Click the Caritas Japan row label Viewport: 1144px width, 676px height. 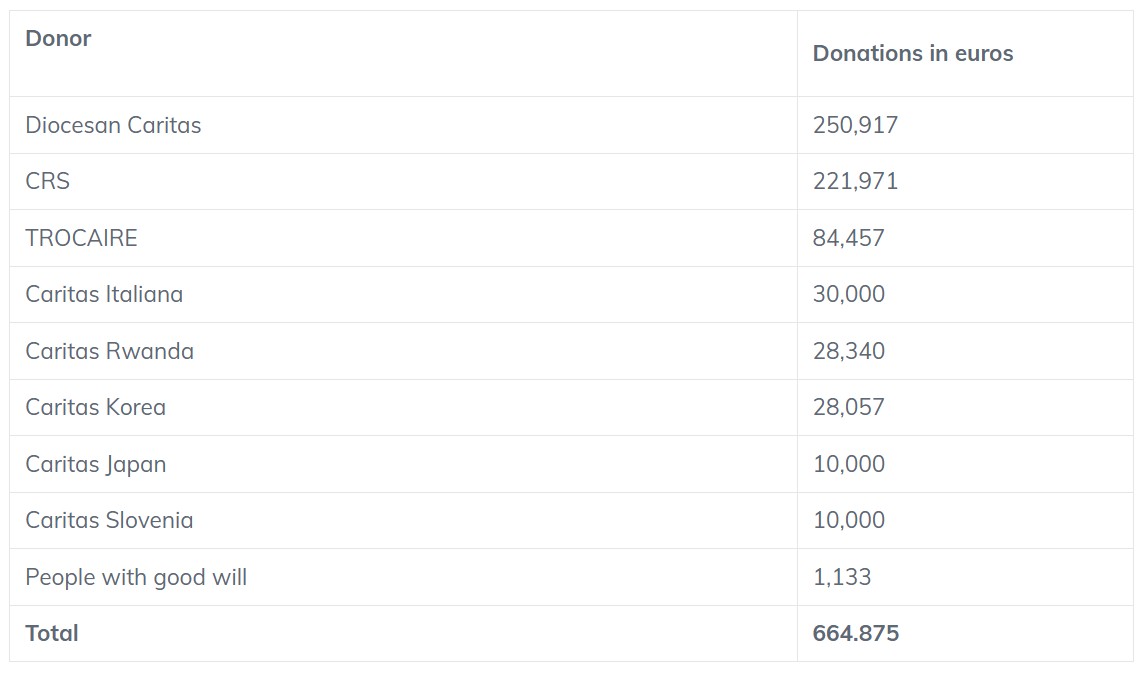click(x=96, y=464)
